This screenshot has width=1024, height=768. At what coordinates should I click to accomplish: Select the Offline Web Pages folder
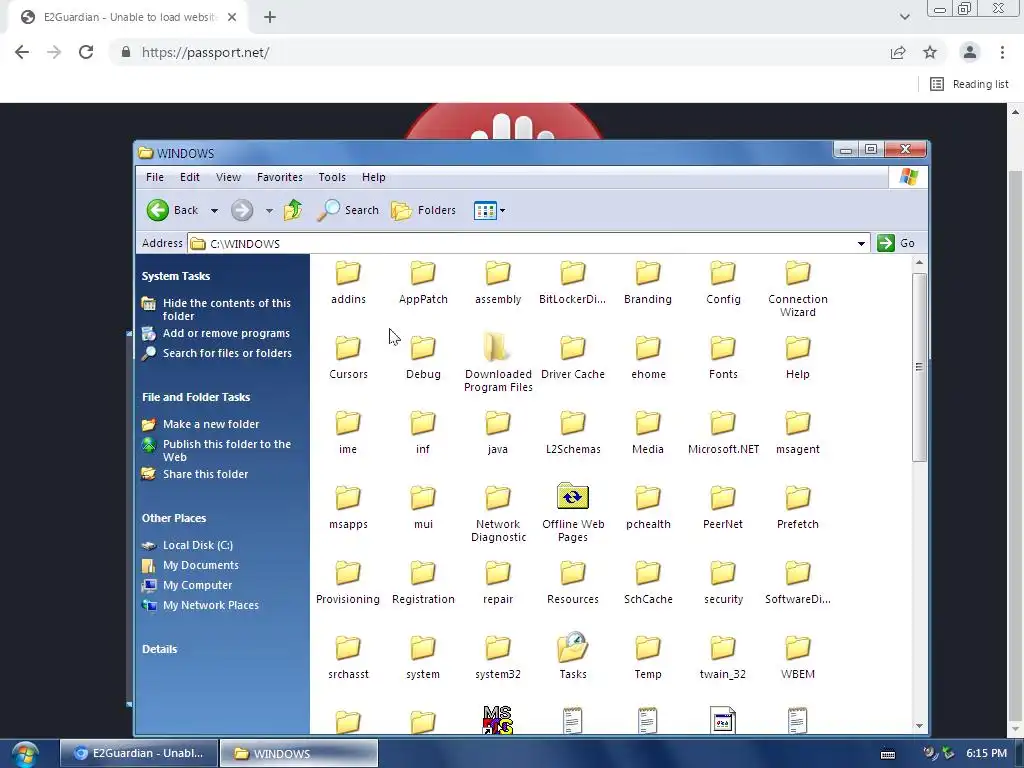click(573, 513)
